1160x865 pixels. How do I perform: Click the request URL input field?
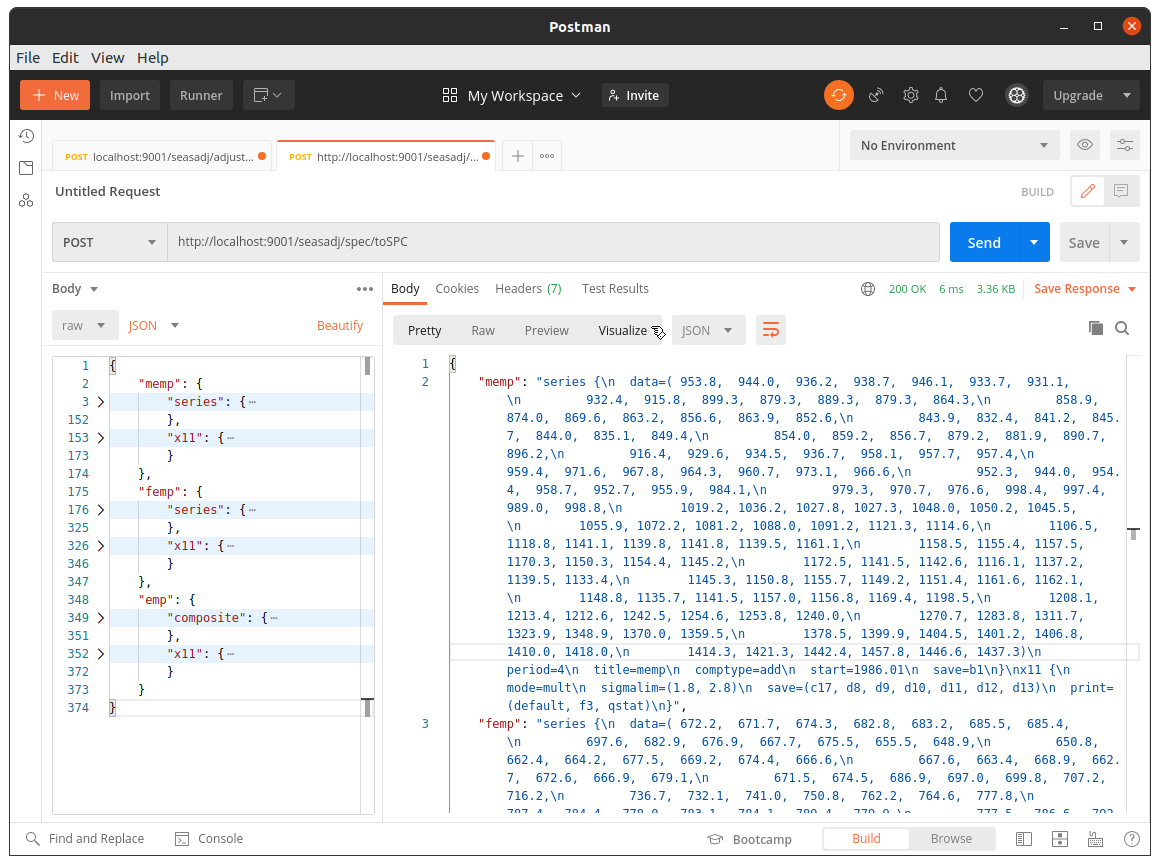(553, 242)
